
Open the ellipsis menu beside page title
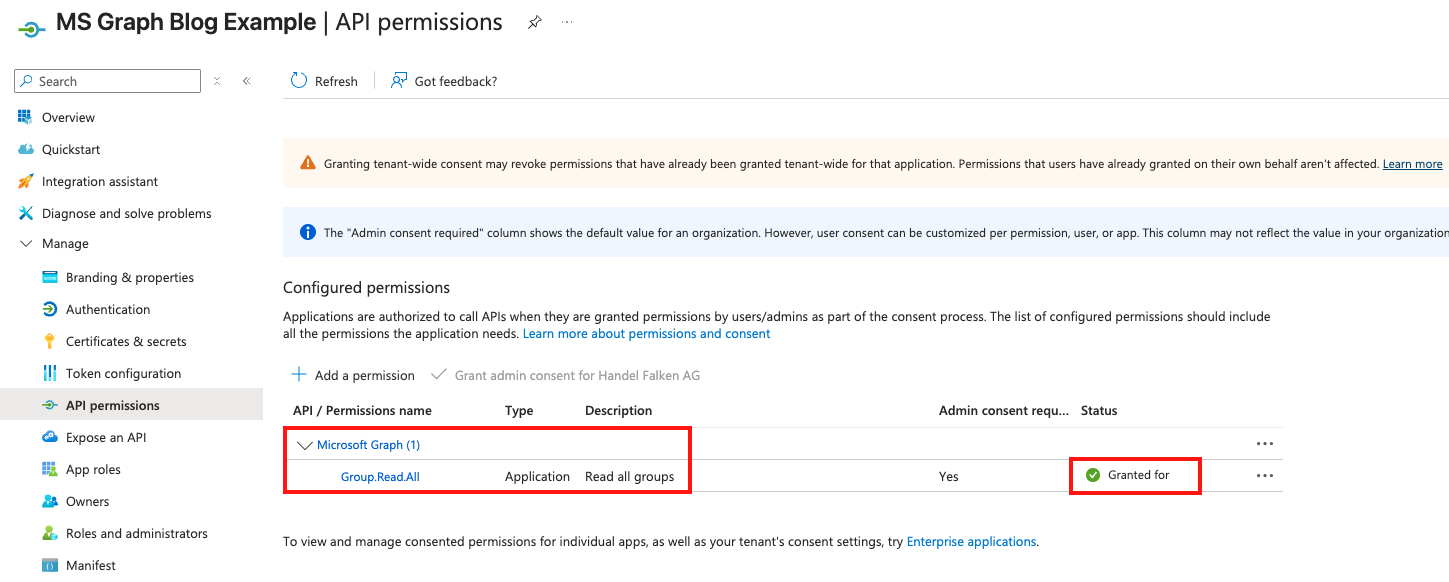click(567, 22)
